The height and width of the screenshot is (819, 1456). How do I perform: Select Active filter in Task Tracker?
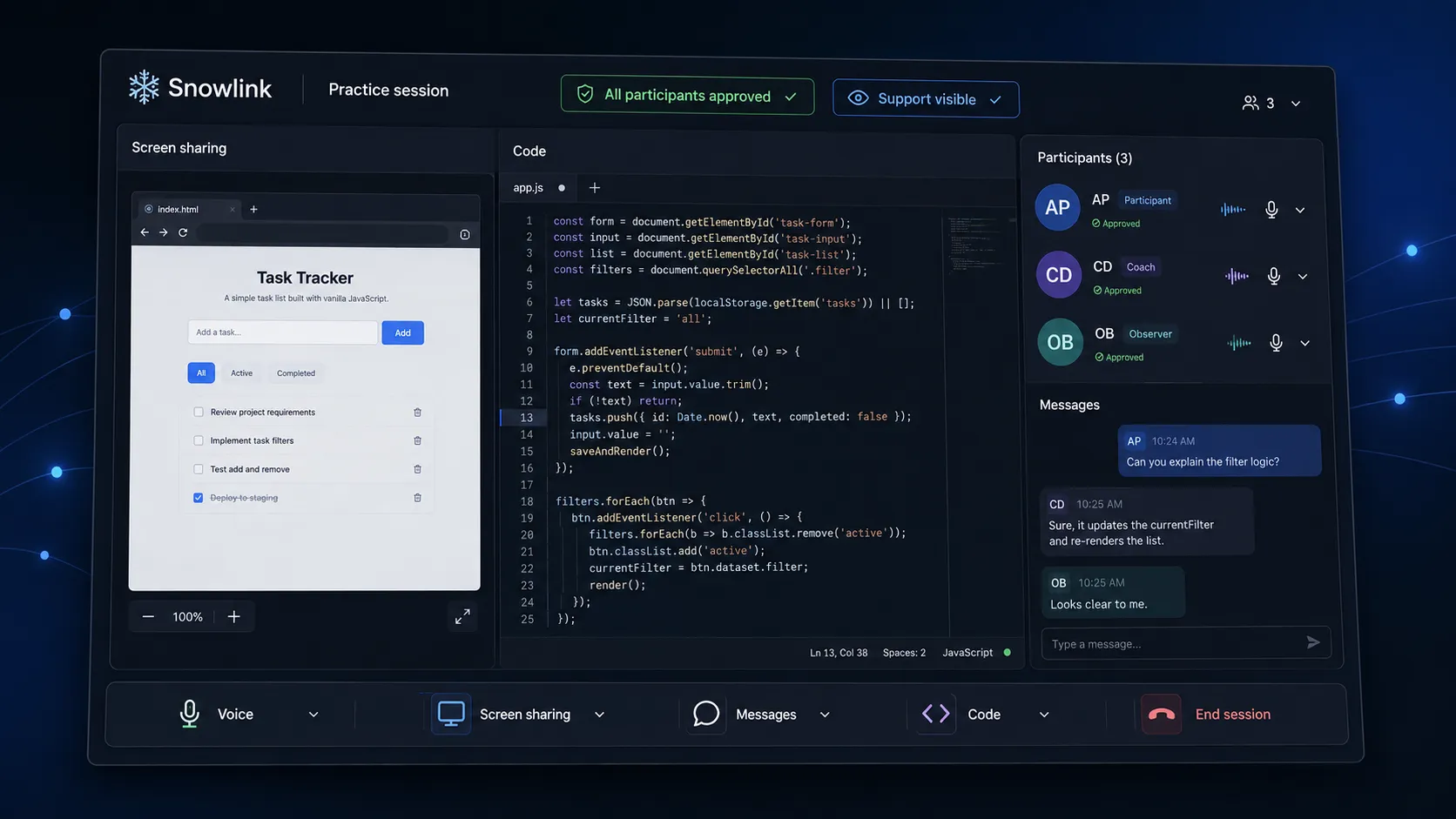241,373
